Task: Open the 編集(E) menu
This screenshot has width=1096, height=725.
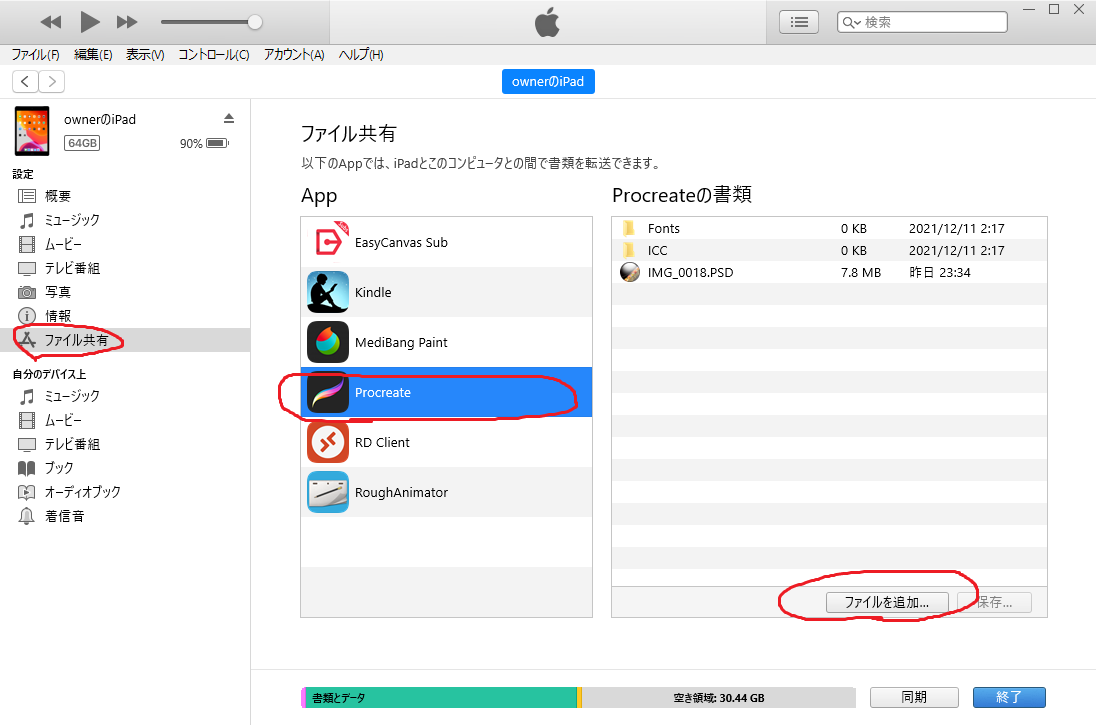Action: click(x=93, y=55)
